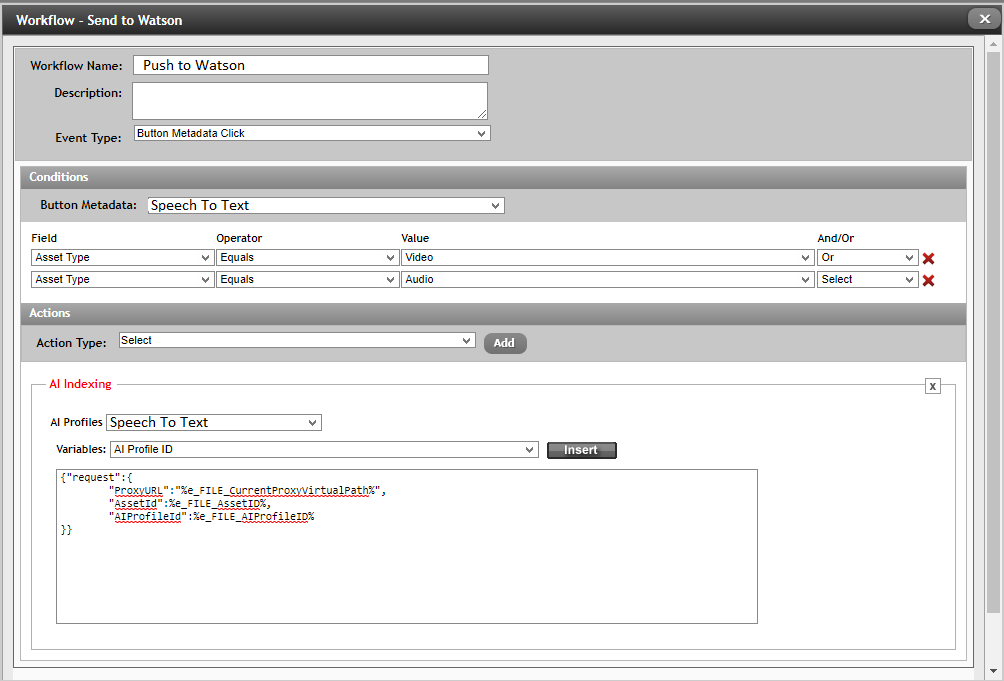Open the Video value dropdown
The height and width of the screenshot is (681, 1004).
click(608, 257)
